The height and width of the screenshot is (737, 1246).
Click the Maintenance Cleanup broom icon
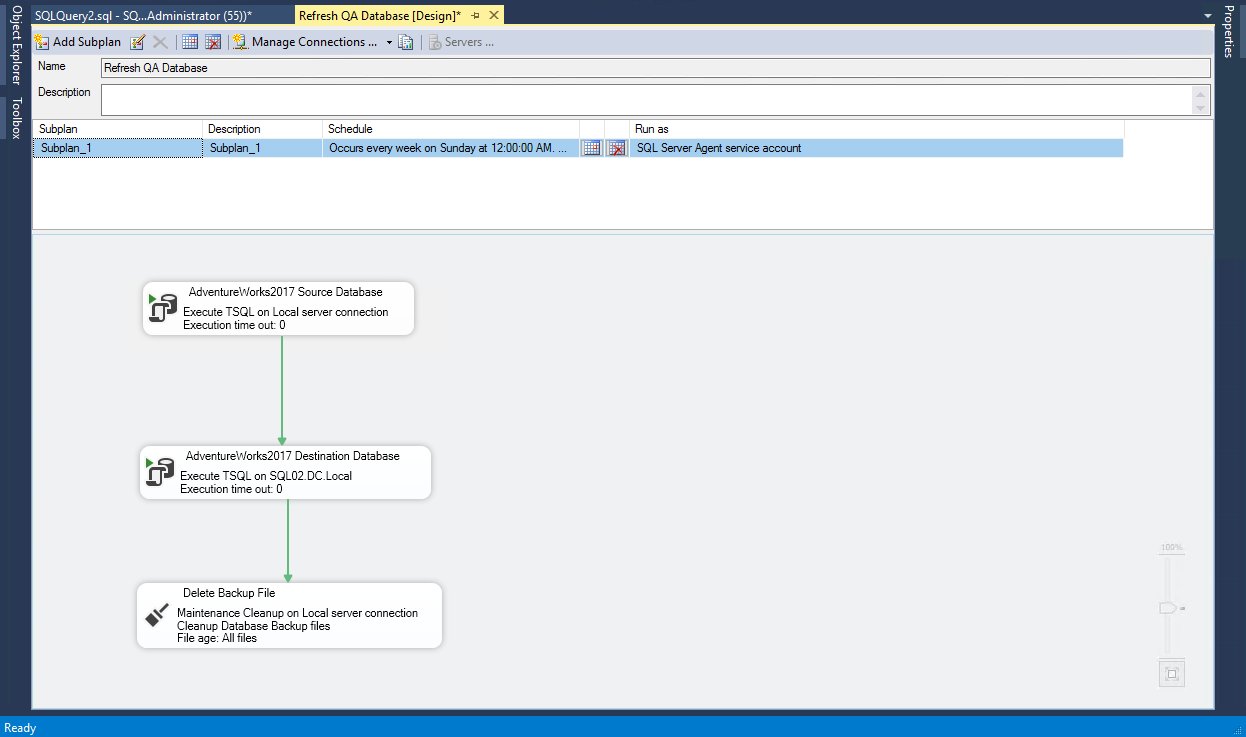[x=157, y=614]
